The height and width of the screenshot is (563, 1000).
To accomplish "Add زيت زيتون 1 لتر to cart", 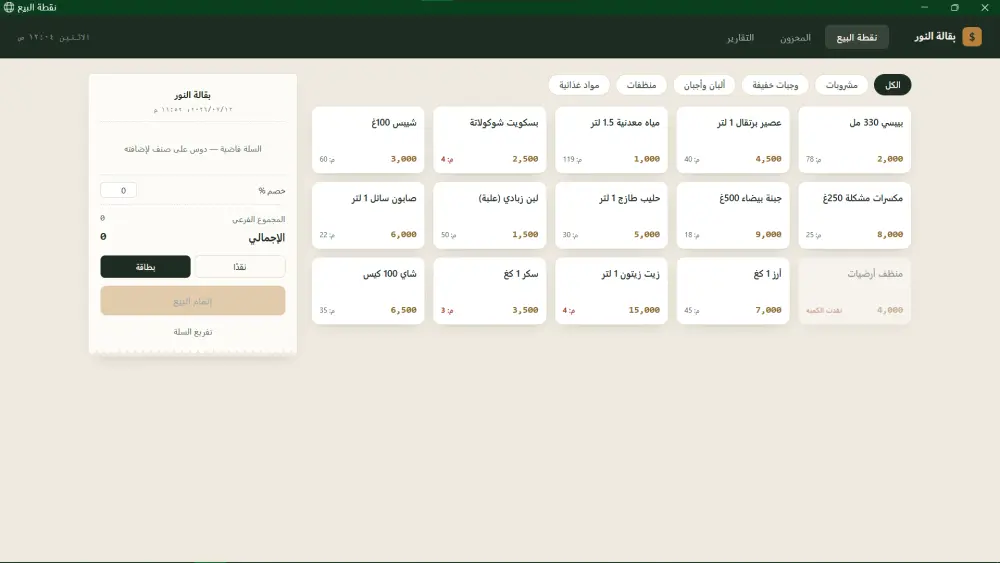I will coord(611,291).
